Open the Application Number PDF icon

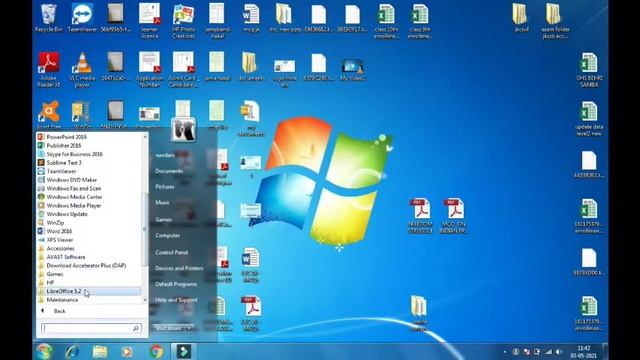[149, 69]
